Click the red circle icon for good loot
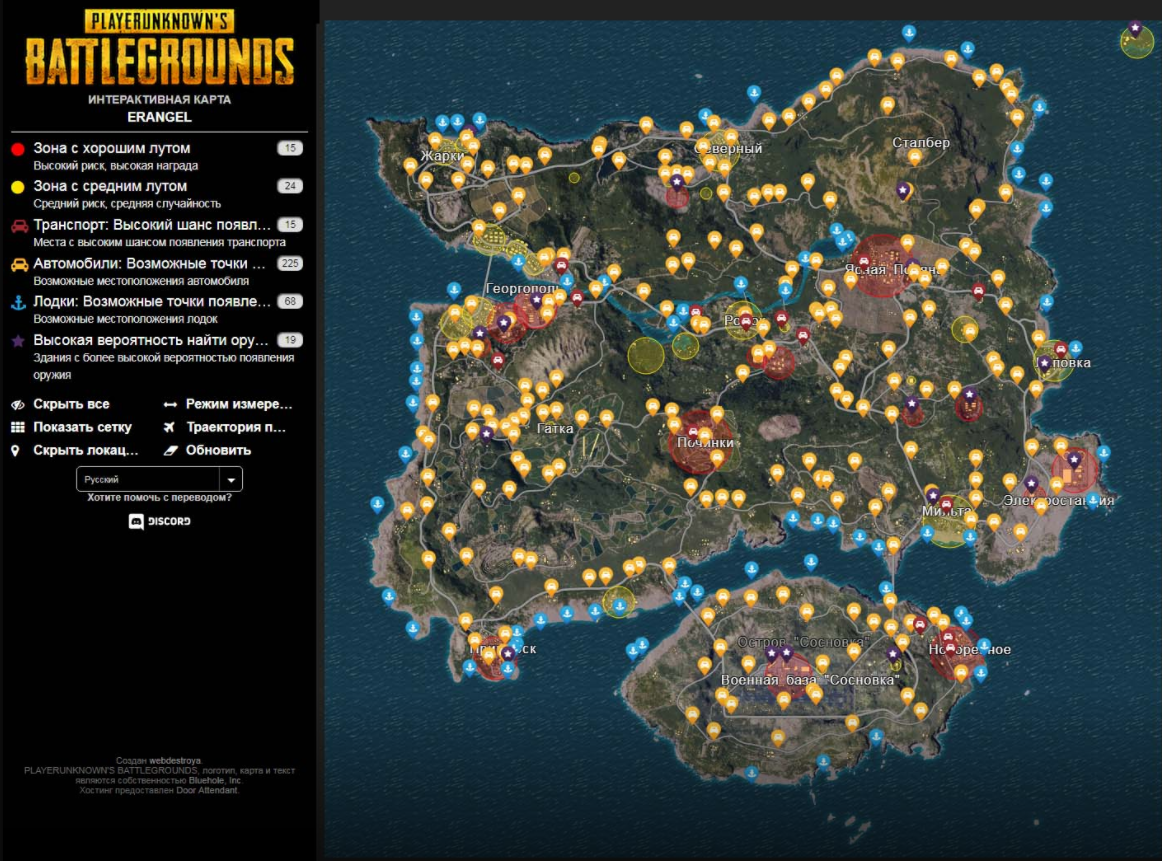This screenshot has width=1162, height=861. click(x=18, y=149)
